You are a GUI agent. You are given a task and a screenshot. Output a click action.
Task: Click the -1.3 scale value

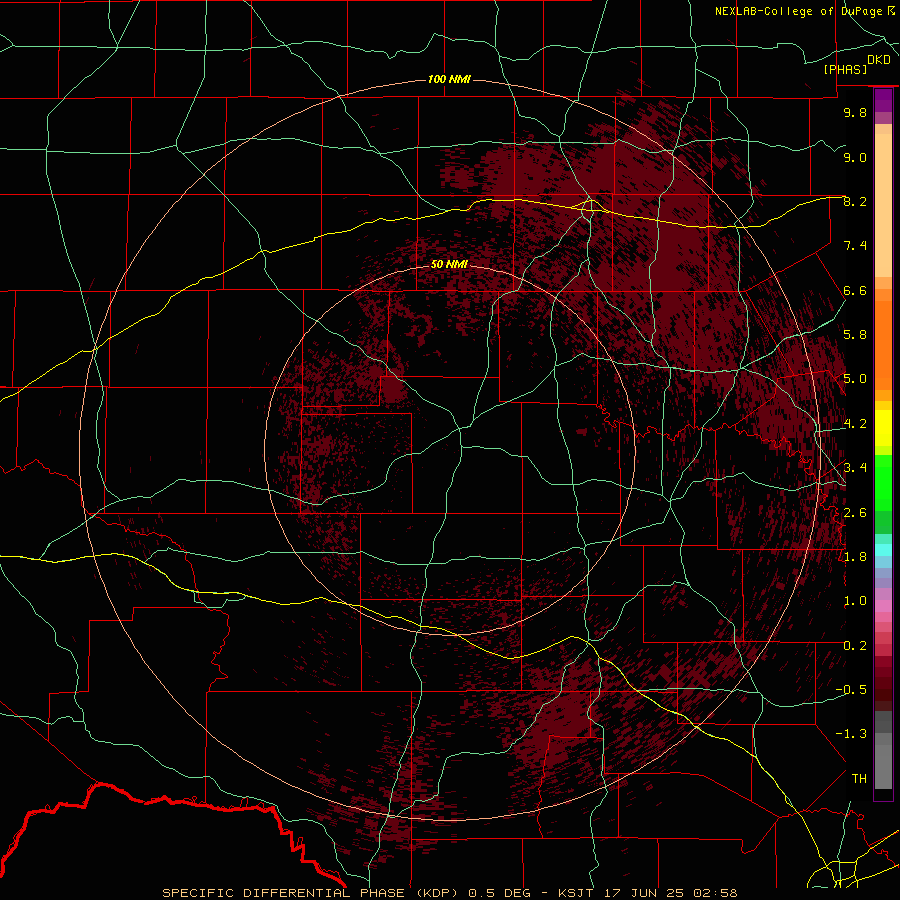pos(852,734)
